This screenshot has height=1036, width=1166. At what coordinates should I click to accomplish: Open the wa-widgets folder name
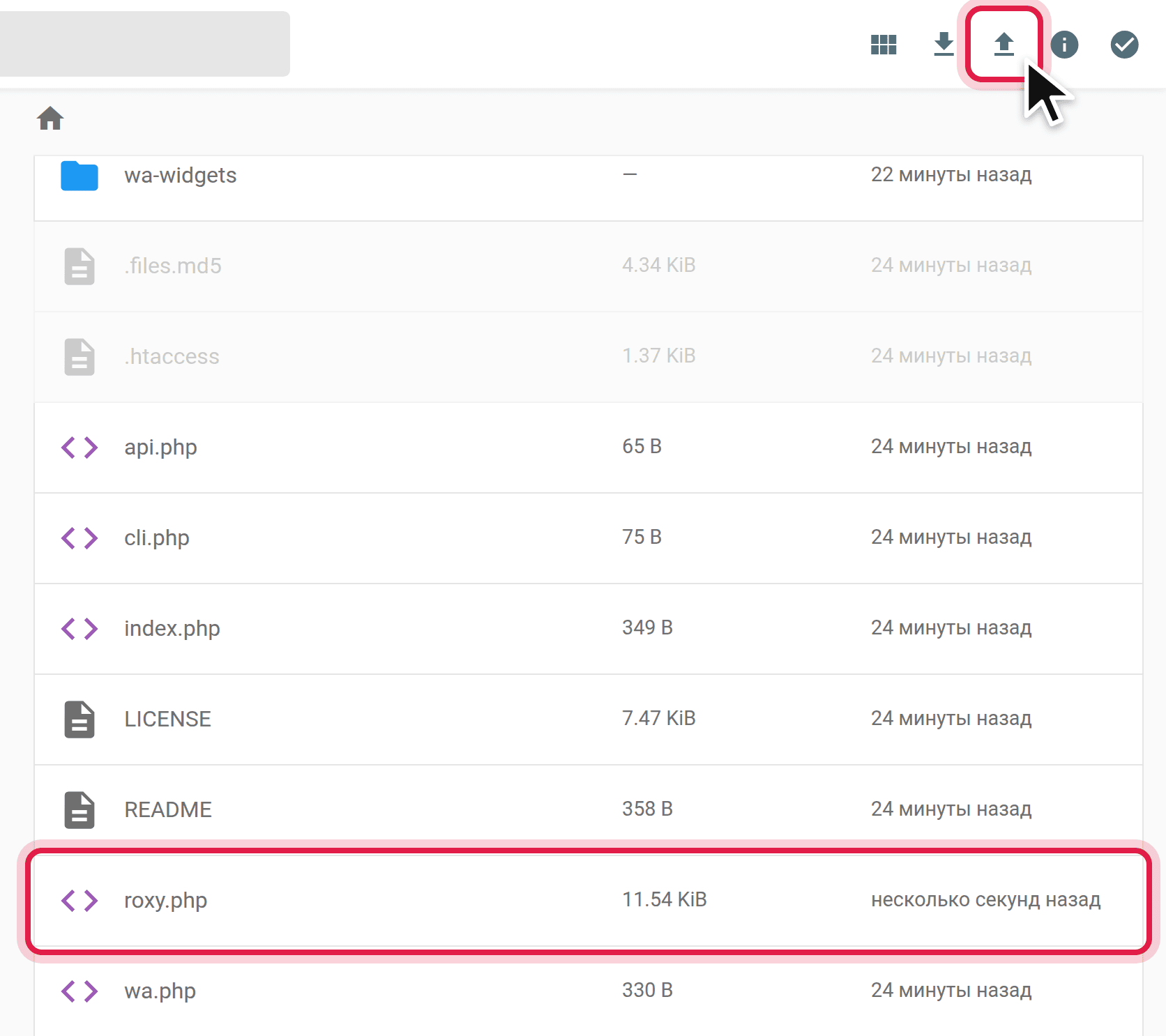pos(181,175)
